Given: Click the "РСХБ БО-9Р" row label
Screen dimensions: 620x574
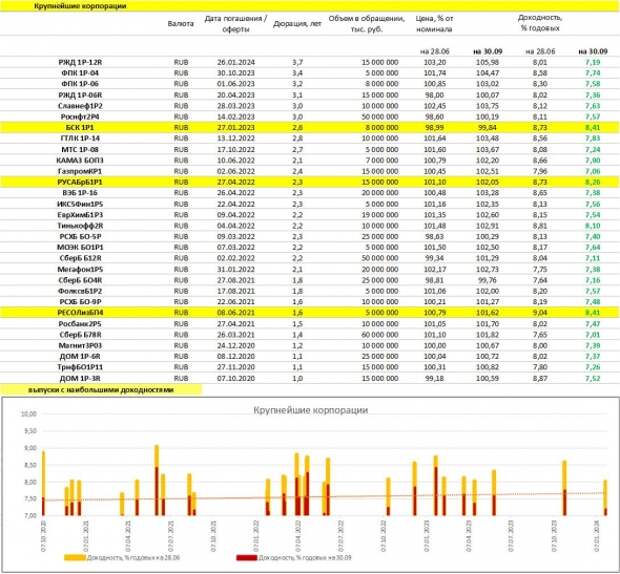Looking at the screenshot, I should coord(80,302).
